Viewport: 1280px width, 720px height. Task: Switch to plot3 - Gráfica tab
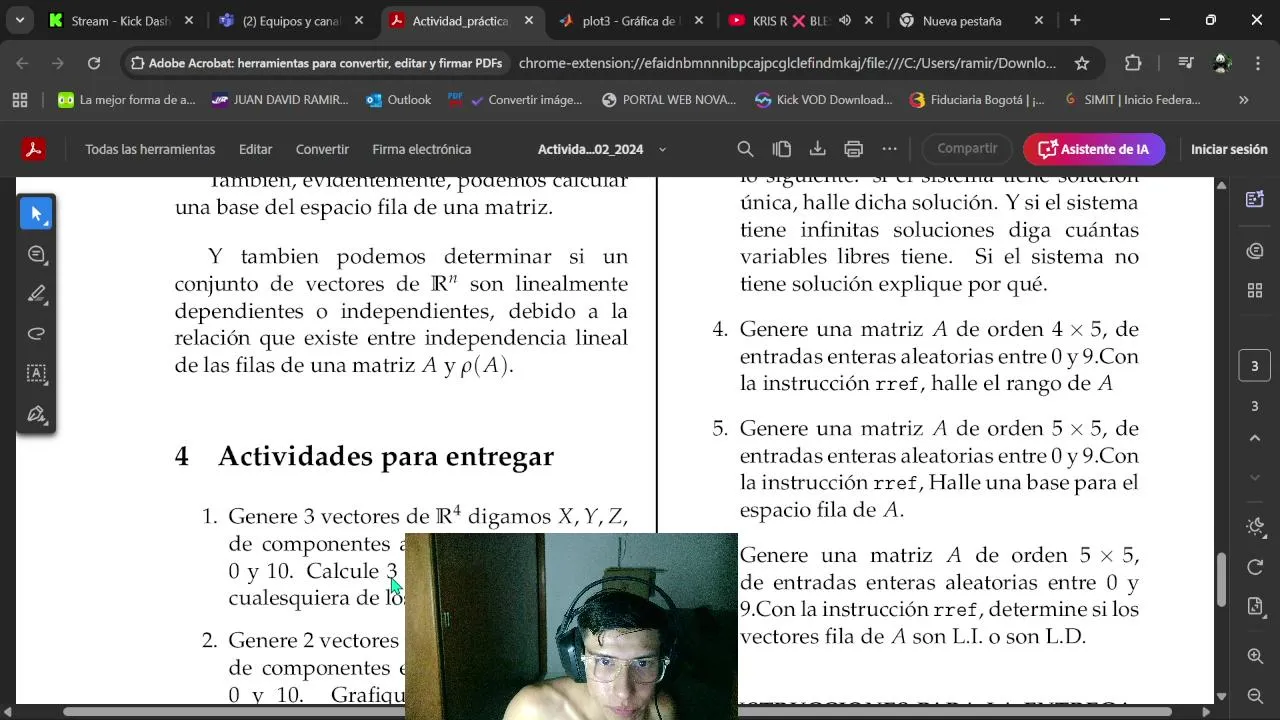pyautogui.click(x=632, y=20)
